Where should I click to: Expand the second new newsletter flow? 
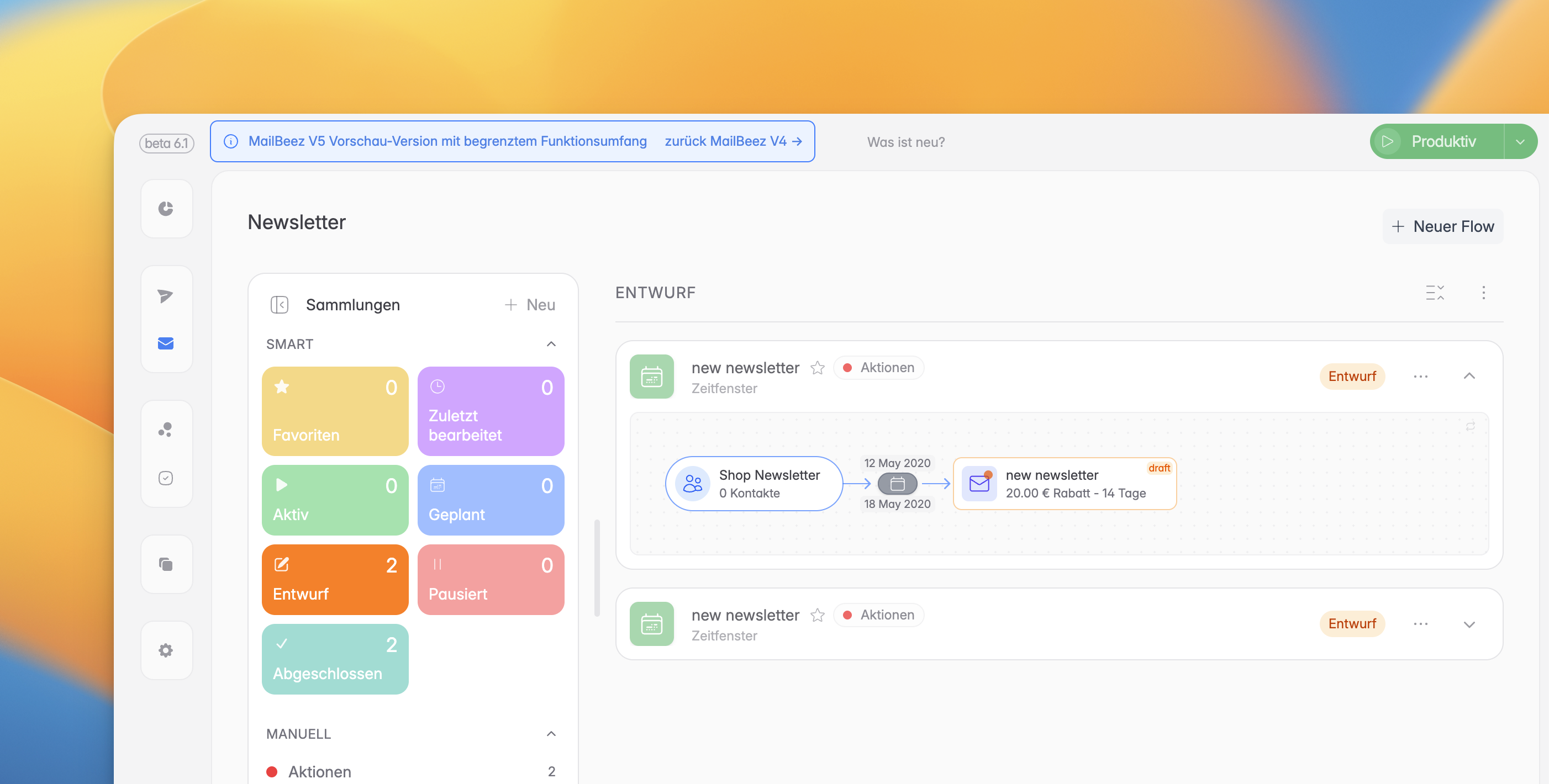point(1468,624)
